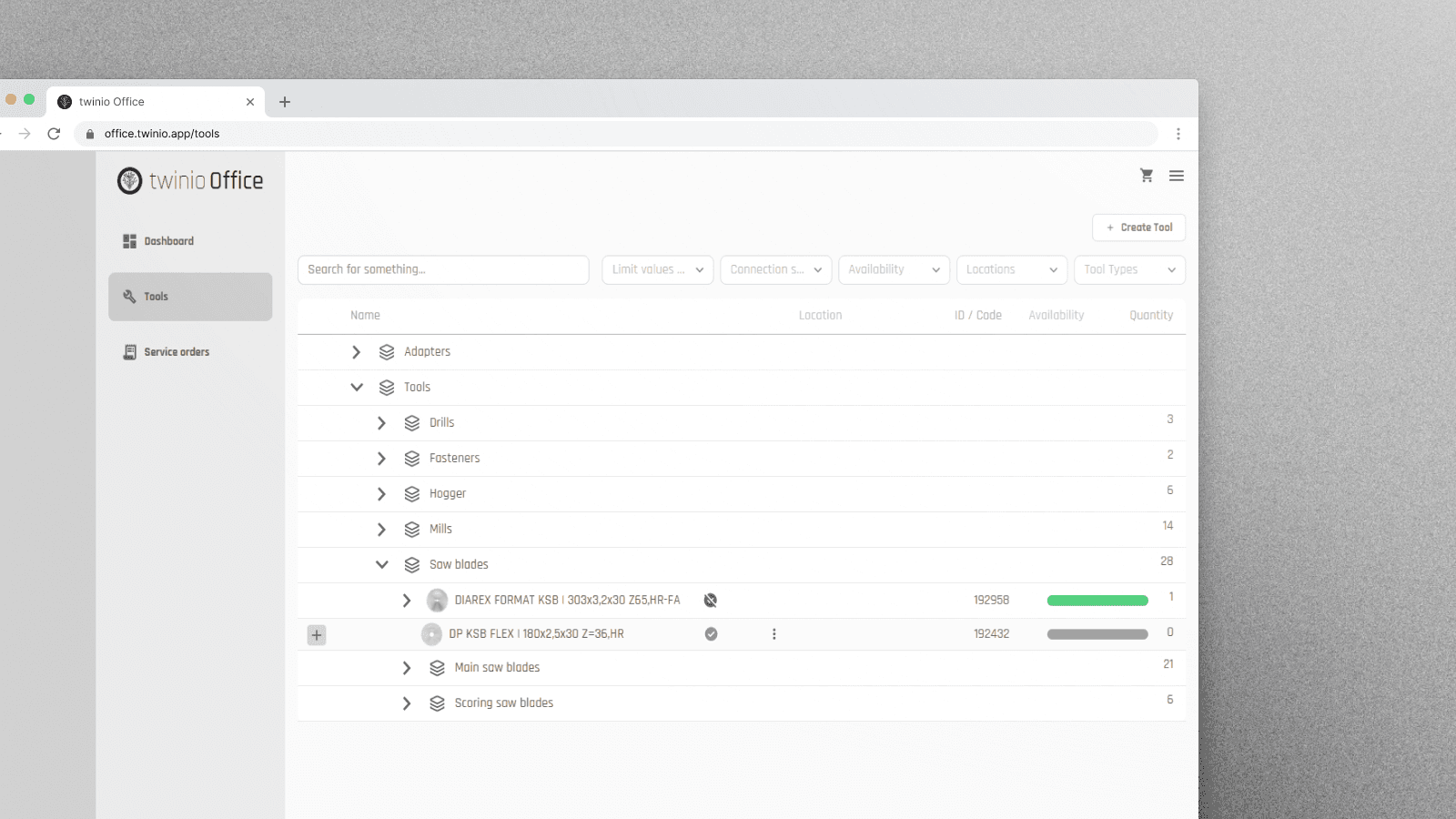Click the tool thumbnail icon for DIAREX FORMAT KSB
Screen dimensions: 1456x819
[x=437, y=600]
